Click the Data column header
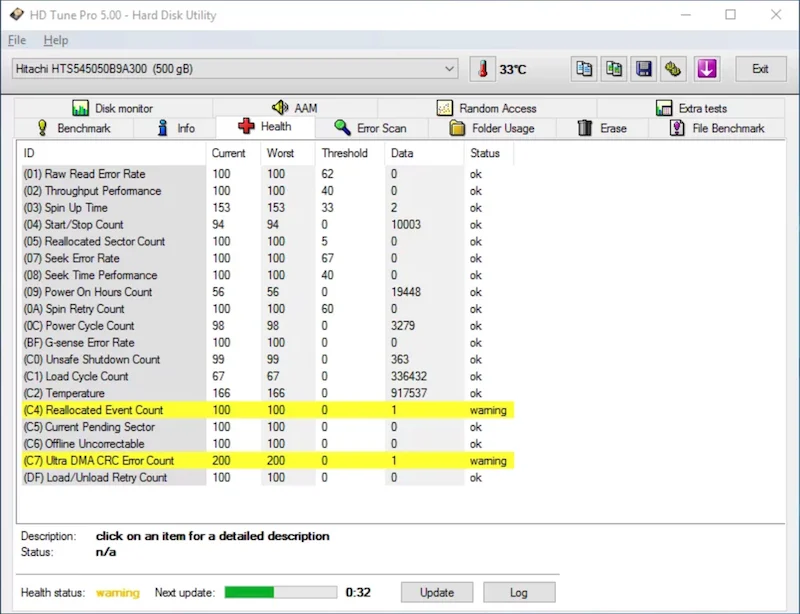 coord(424,153)
